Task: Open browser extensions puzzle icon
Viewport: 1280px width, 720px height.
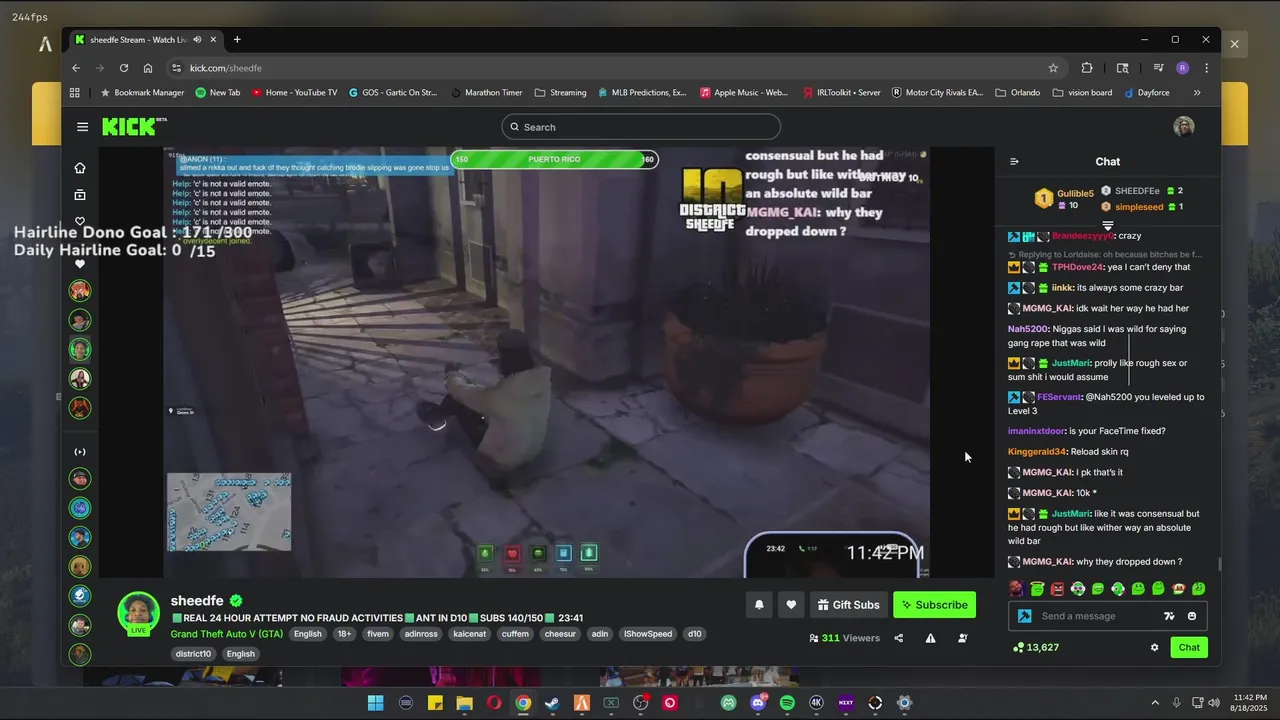Action: point(1087,68)
